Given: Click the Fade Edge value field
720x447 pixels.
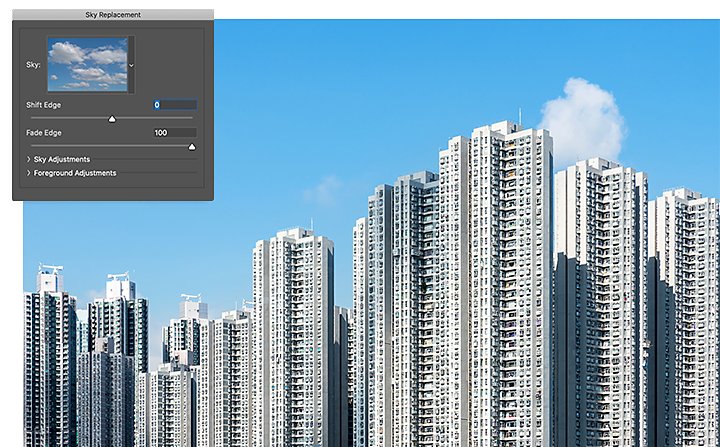Looking at the screenshot, I should [175, 133].
